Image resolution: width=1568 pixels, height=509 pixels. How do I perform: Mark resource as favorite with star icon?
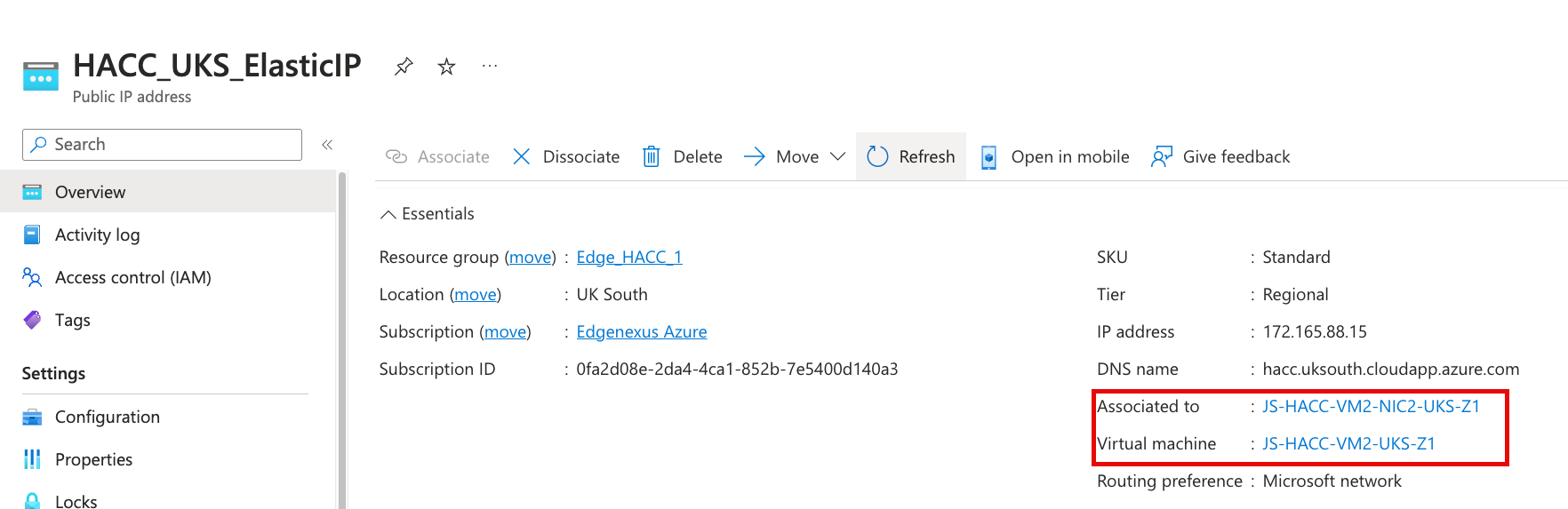(446, 67)
